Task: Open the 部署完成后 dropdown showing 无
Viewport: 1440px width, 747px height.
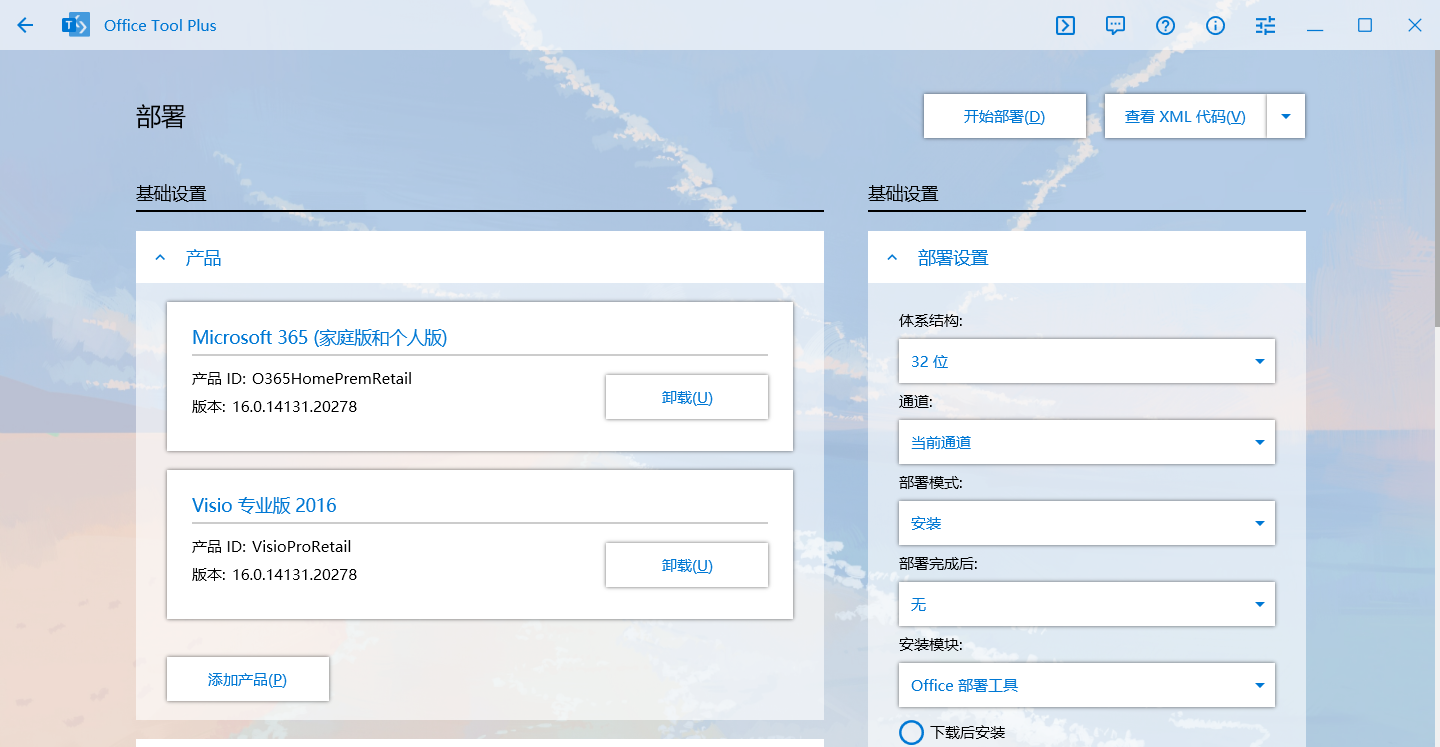Action: (1087, 604)
